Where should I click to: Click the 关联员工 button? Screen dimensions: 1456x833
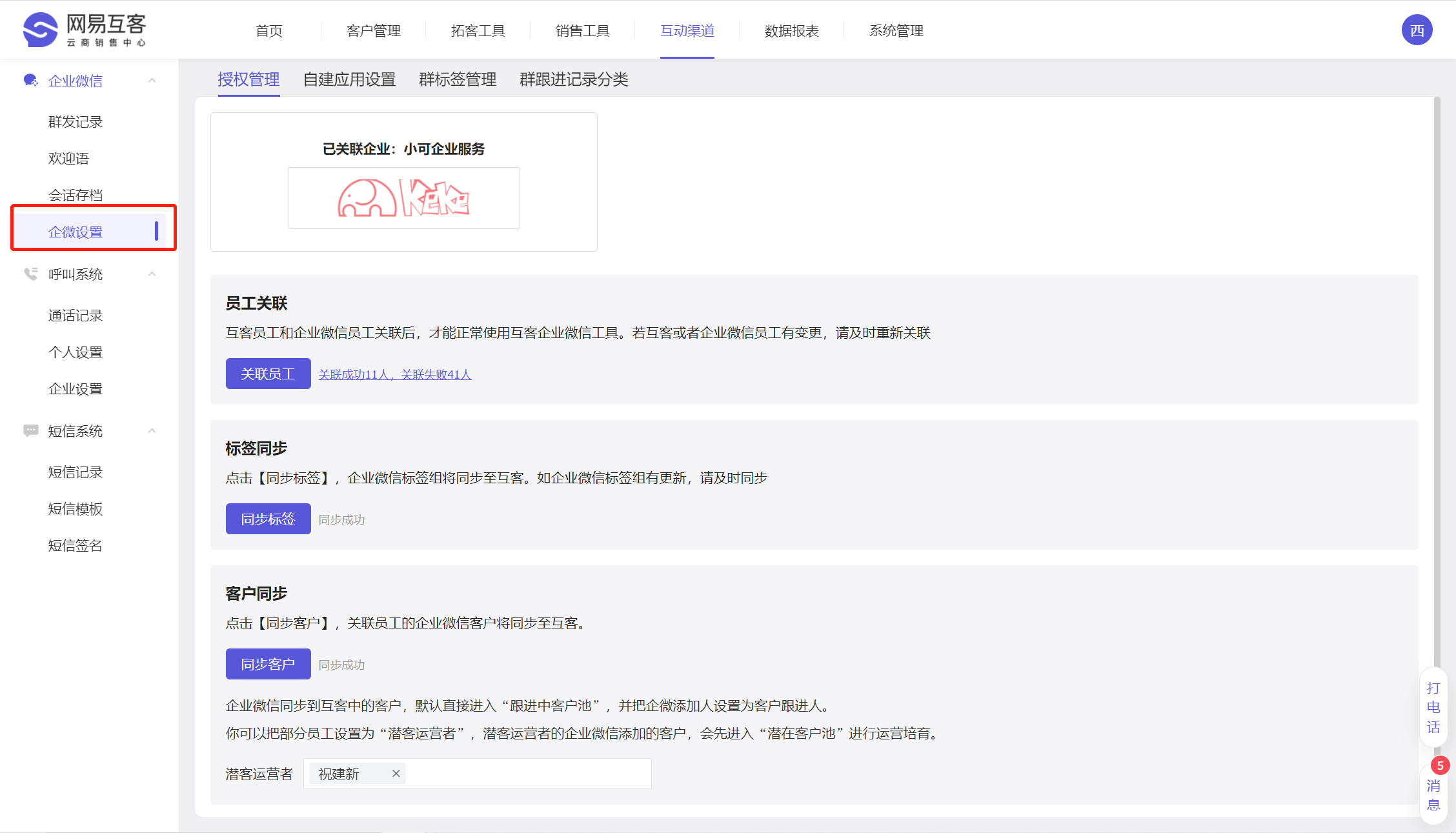(x=268, y=374)
